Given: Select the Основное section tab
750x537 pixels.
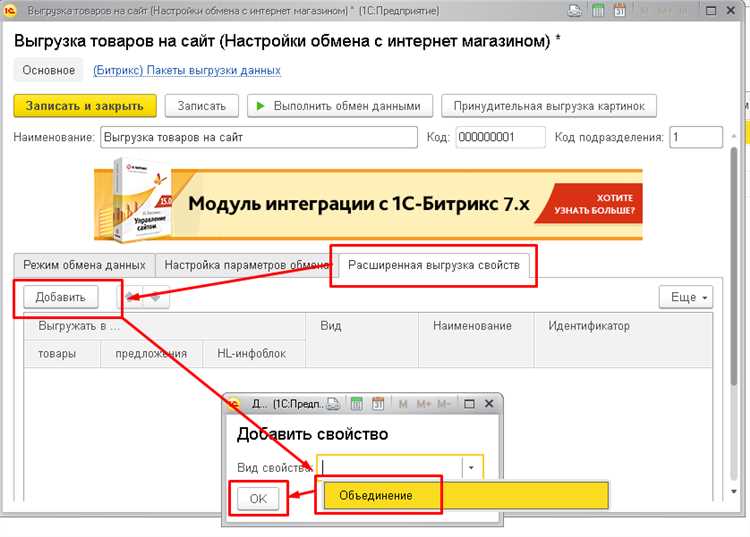Looking at the screenshot, I should tap(49, 70).
